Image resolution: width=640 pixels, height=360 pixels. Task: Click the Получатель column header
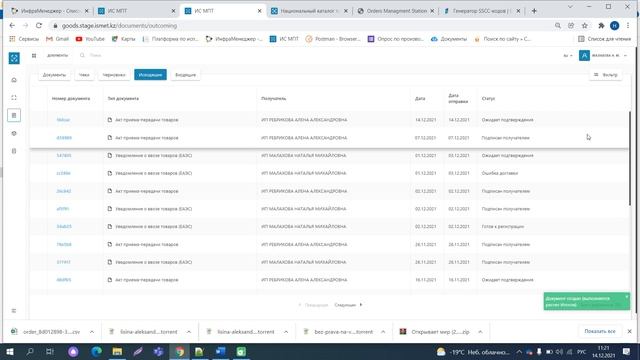pos(273,99)
